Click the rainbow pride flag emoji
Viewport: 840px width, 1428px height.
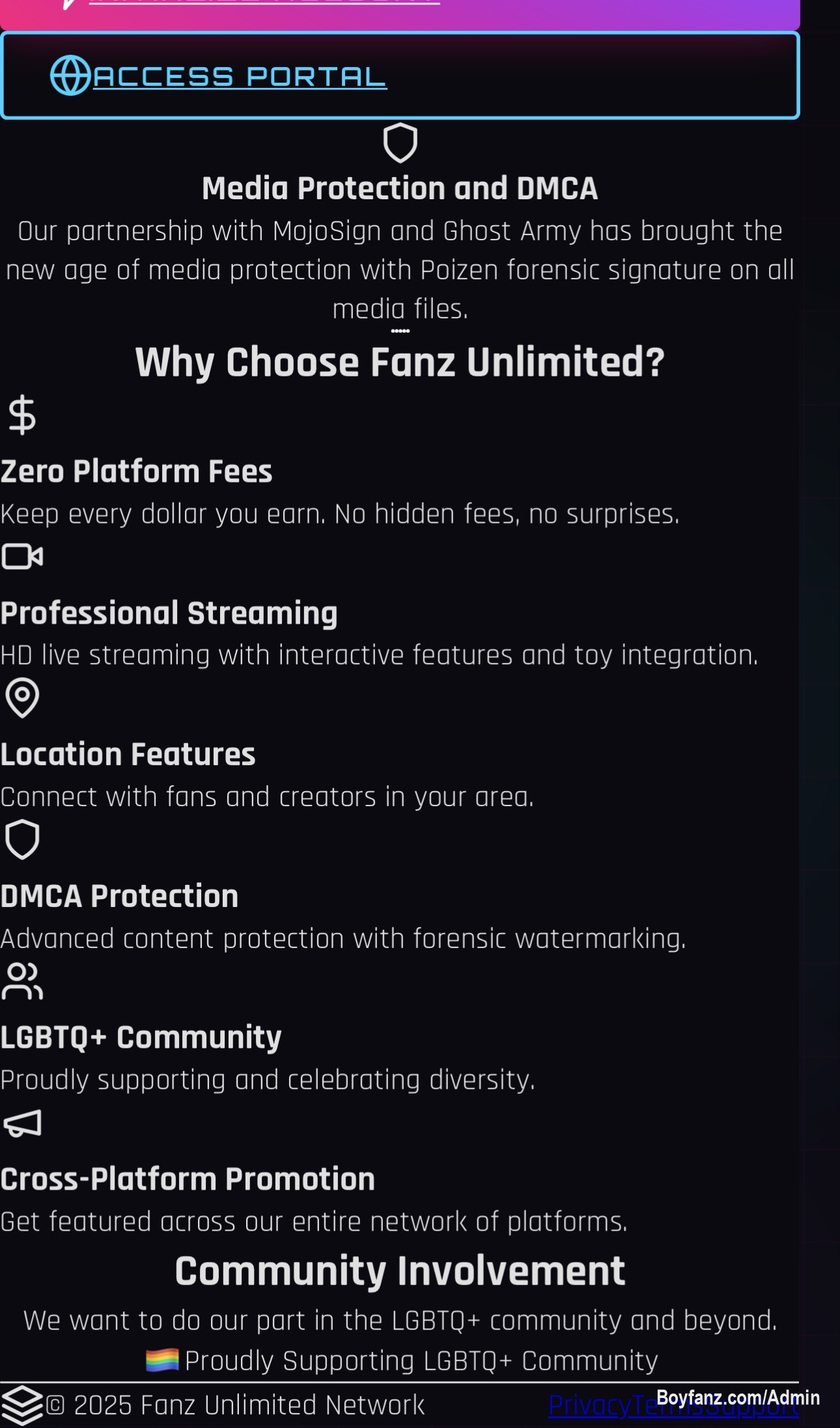point(161,1360)
